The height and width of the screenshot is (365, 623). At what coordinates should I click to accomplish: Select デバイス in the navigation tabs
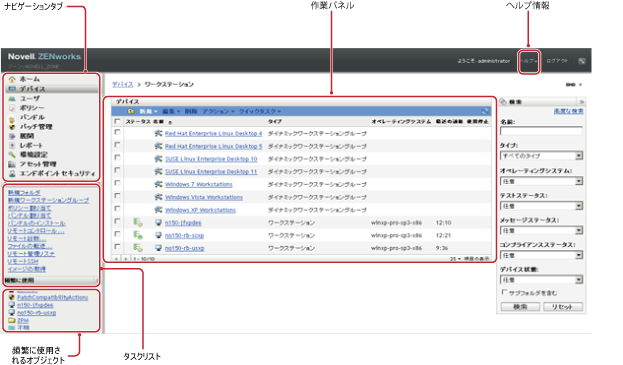(x=52, y=89)
